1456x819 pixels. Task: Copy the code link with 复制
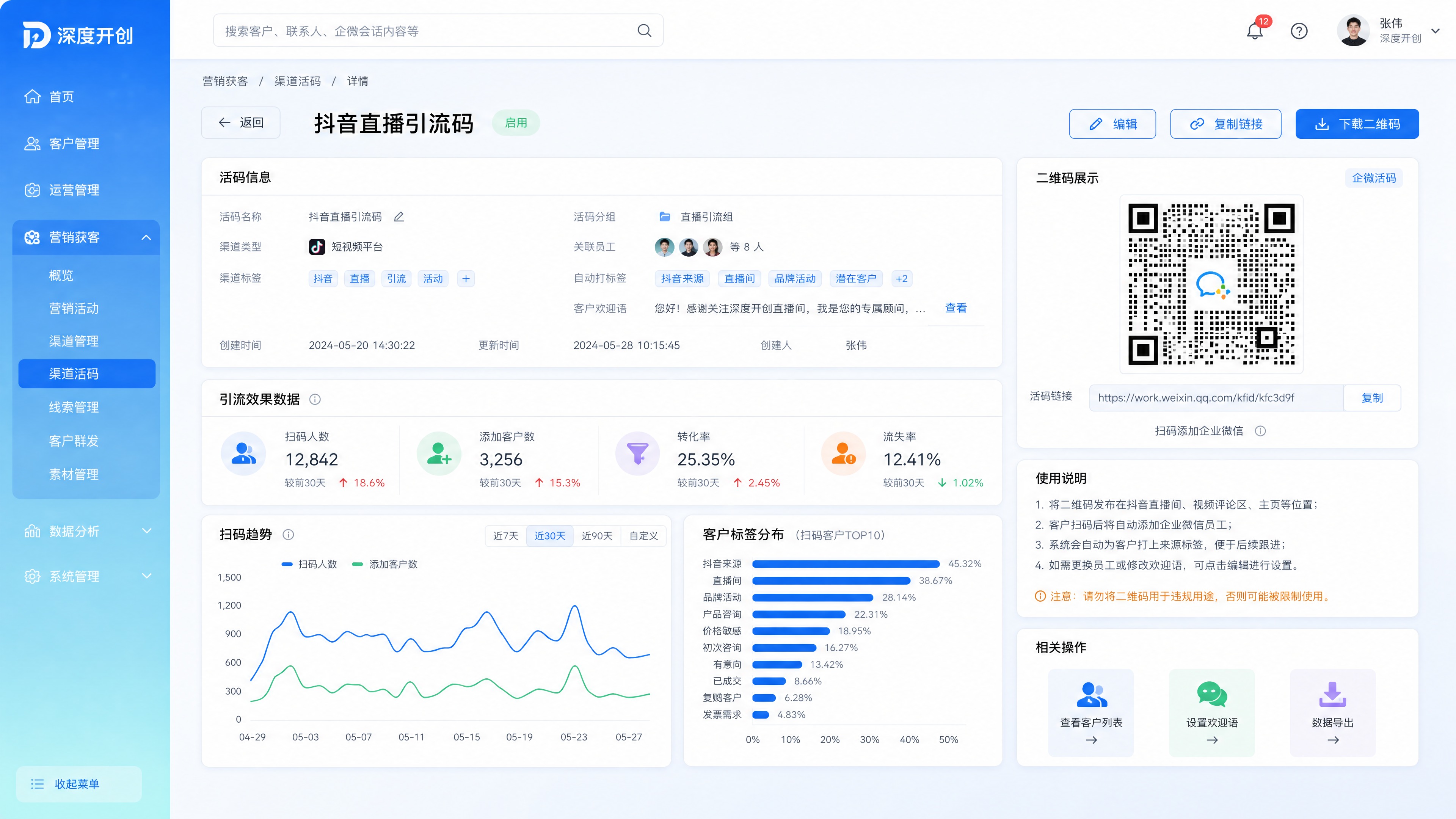1372,398
